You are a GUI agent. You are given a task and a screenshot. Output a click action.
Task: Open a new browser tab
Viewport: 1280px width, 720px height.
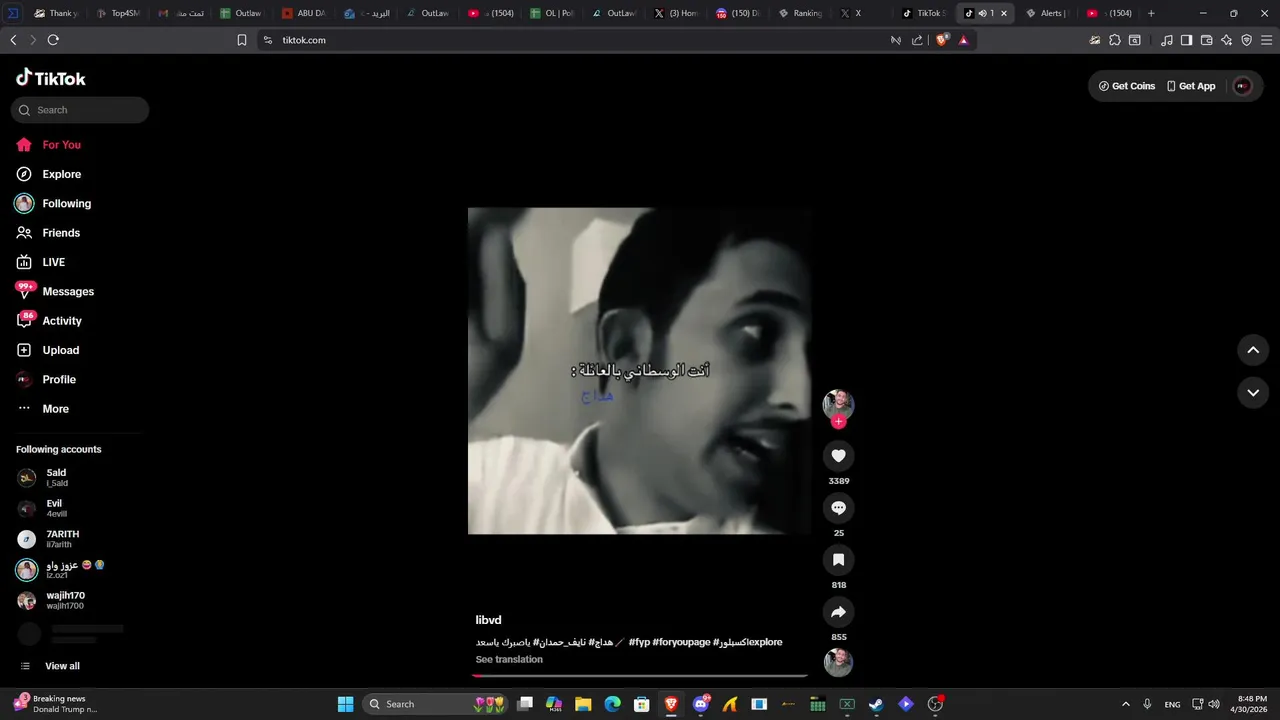(x=1151, y=13)
